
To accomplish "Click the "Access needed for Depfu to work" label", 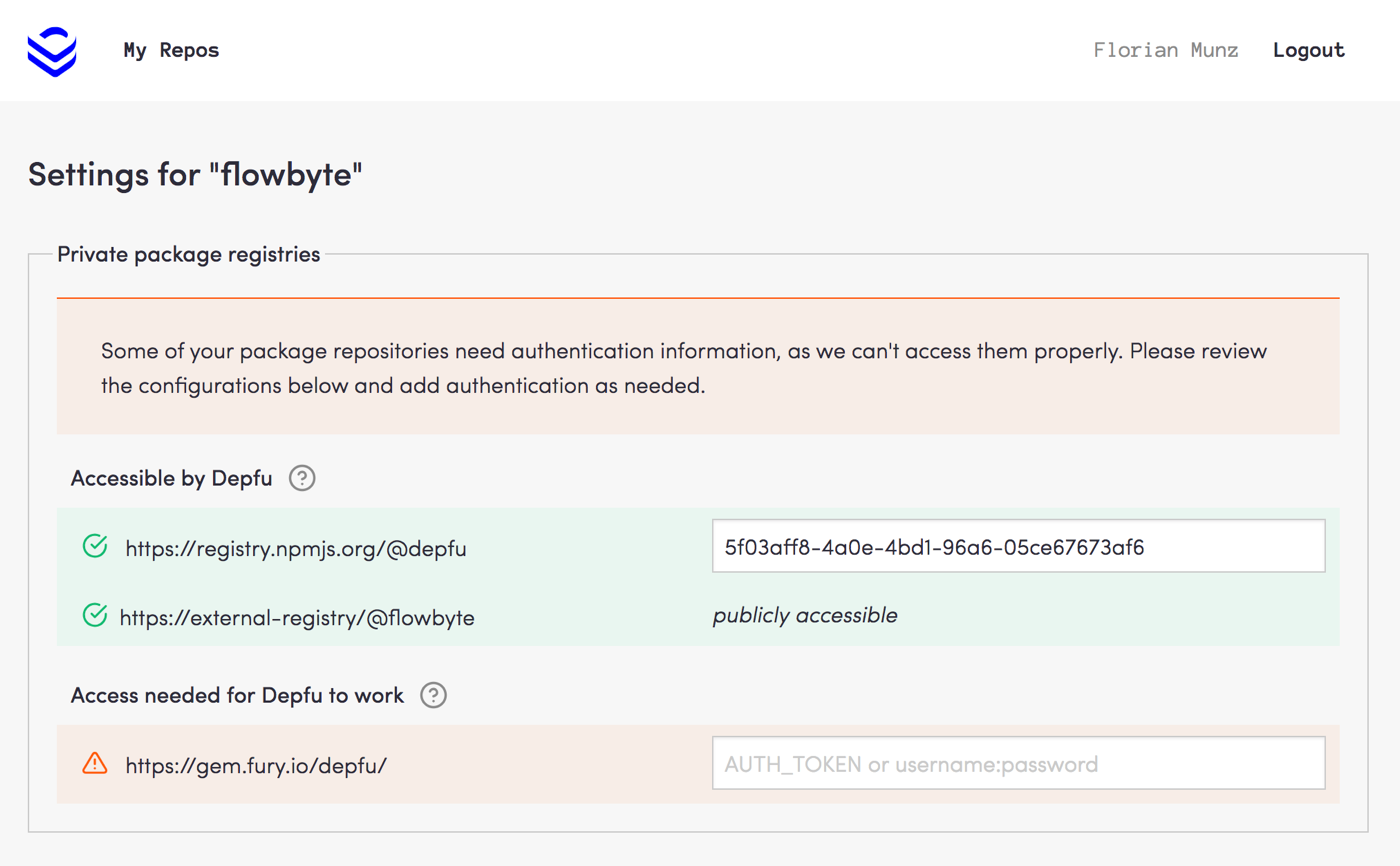I will [237, 695].
